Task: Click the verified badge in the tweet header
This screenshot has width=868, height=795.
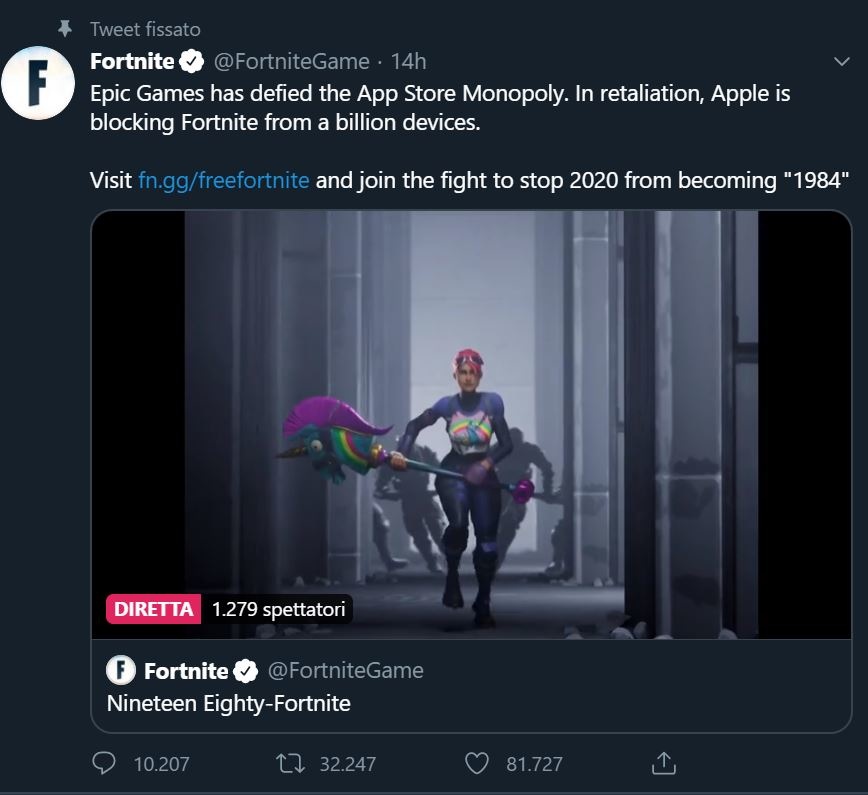Action: click(x=192, y=62)
